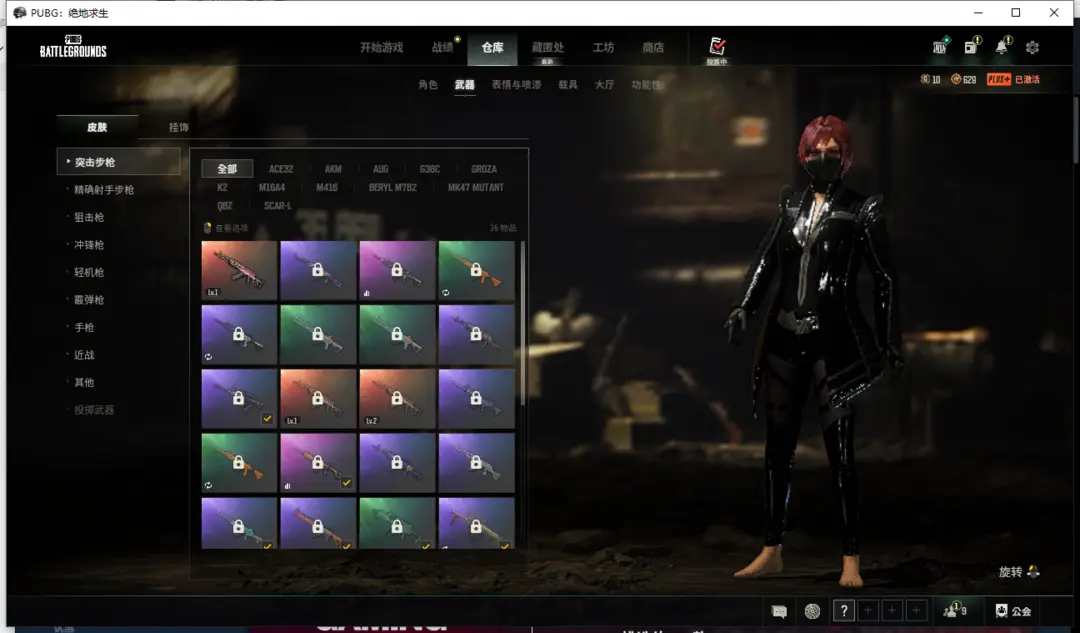
Task: Filter skins by M416
Action: (327, 187)
